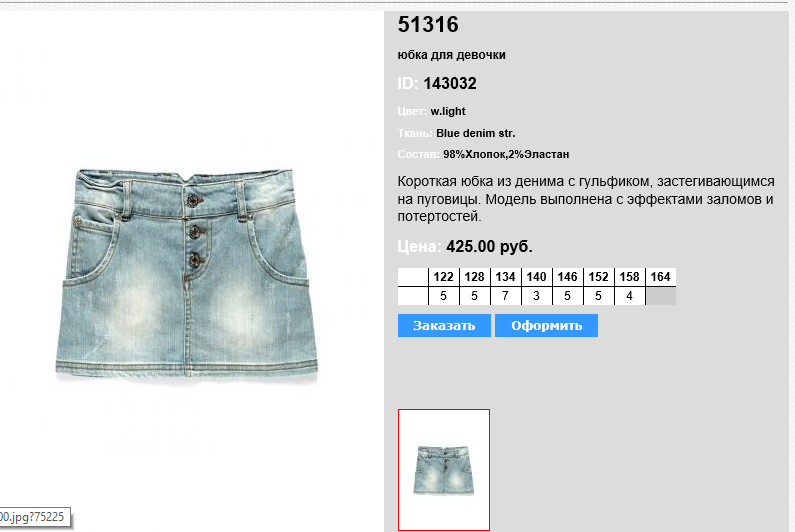Select size 128 column header

coord(475,277)
